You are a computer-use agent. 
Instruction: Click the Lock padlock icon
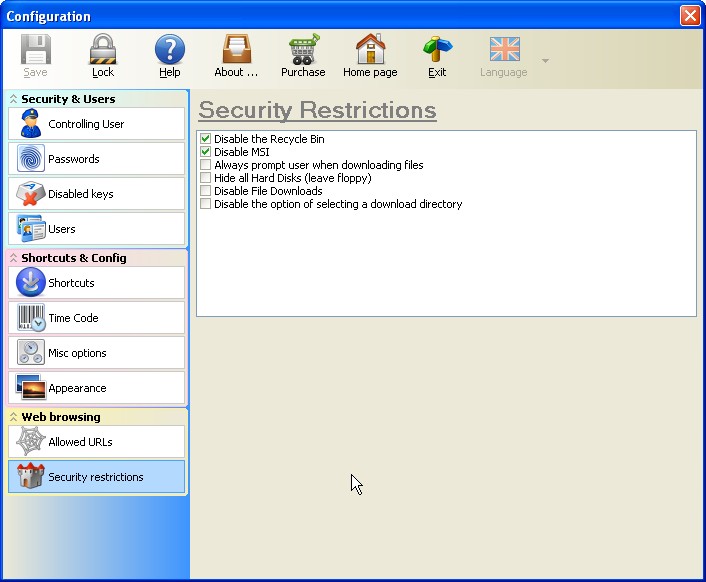(x=103, y=49)
